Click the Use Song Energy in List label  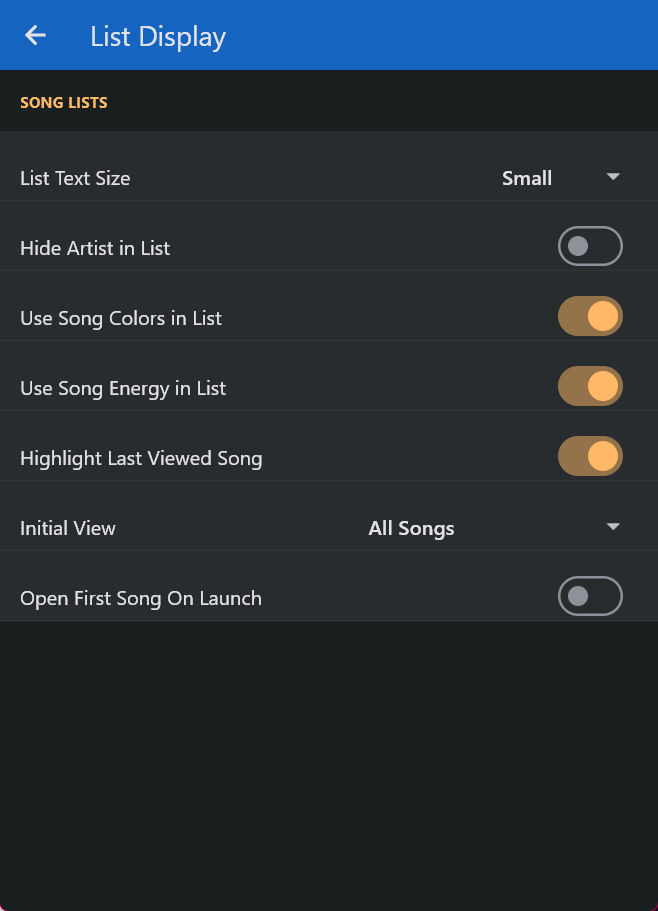tap(123, 388)
